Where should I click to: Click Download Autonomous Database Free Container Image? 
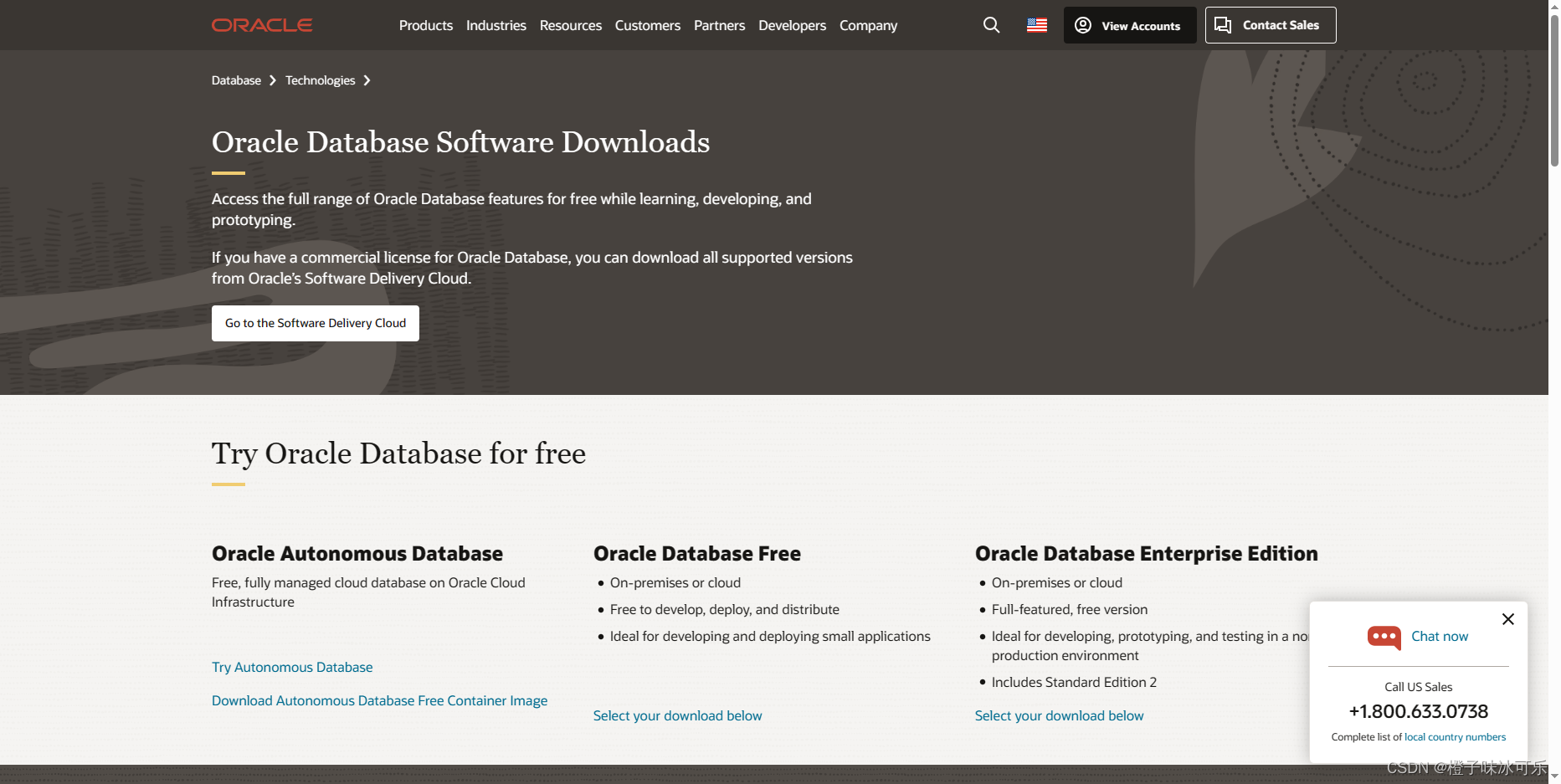click(x=379, y=700)
